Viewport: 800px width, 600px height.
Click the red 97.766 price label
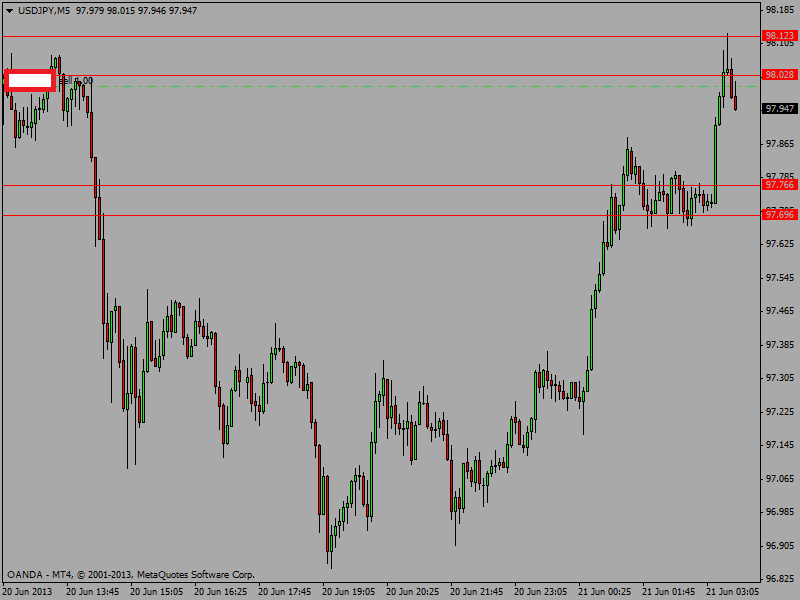coord(779,185)
